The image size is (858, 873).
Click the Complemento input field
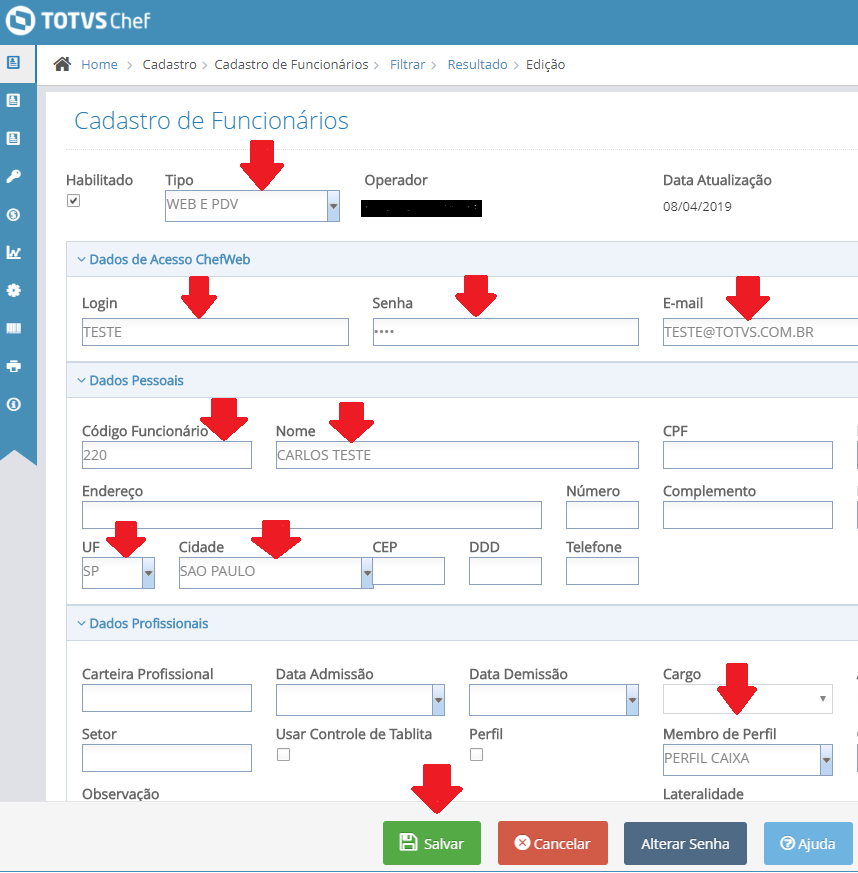click(x=748, y=515)
